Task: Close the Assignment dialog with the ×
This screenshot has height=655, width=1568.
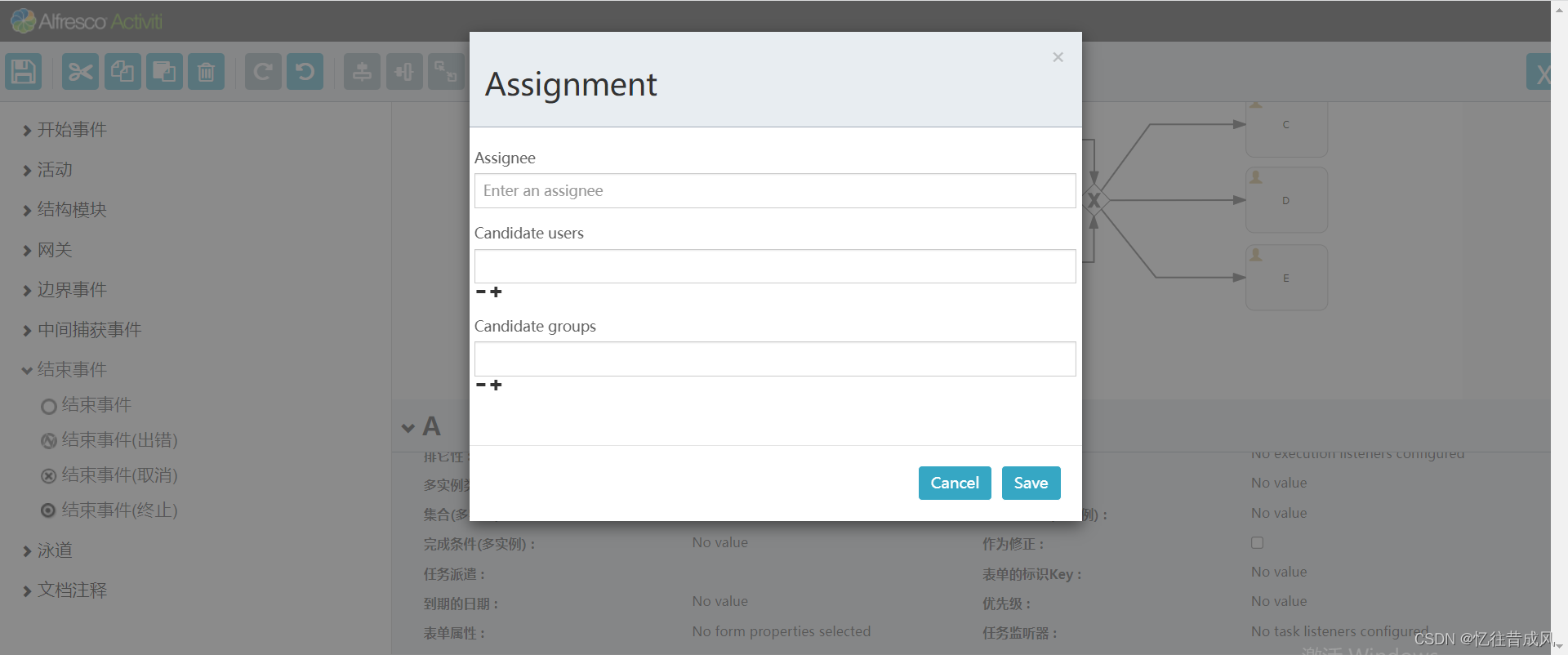Action: point(1058,57)
